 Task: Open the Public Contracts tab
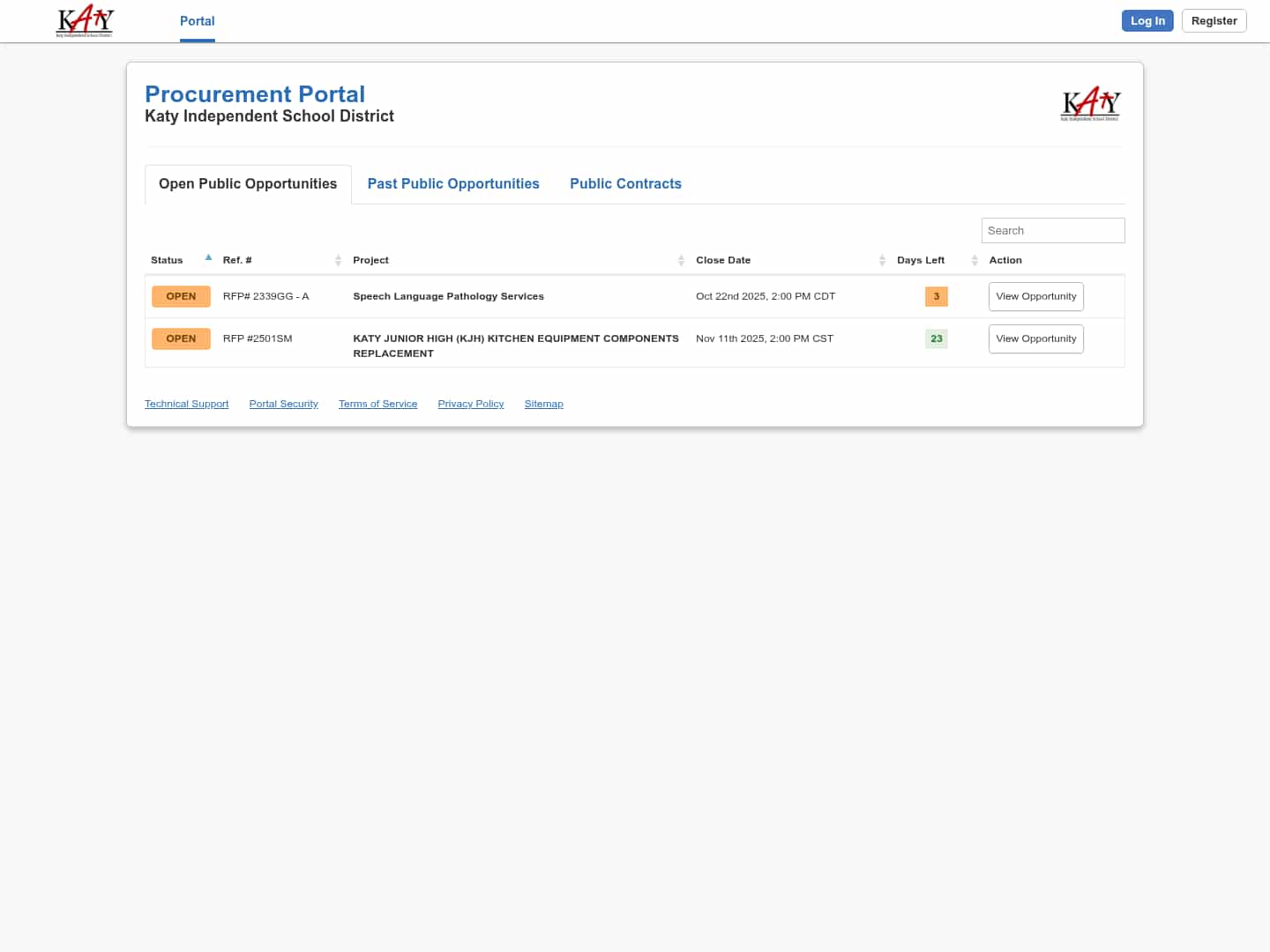click(625, 183)
